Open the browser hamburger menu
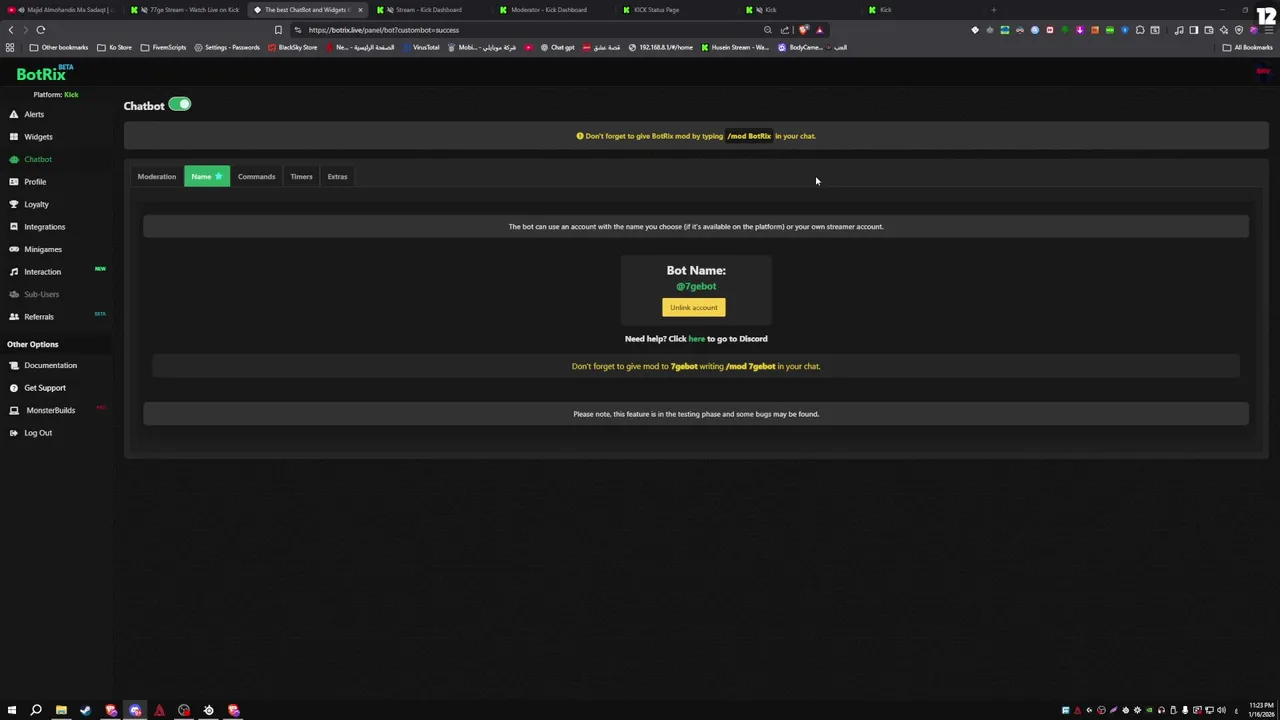Screen dimensions: 1280x720 (x=1267, y=30)
